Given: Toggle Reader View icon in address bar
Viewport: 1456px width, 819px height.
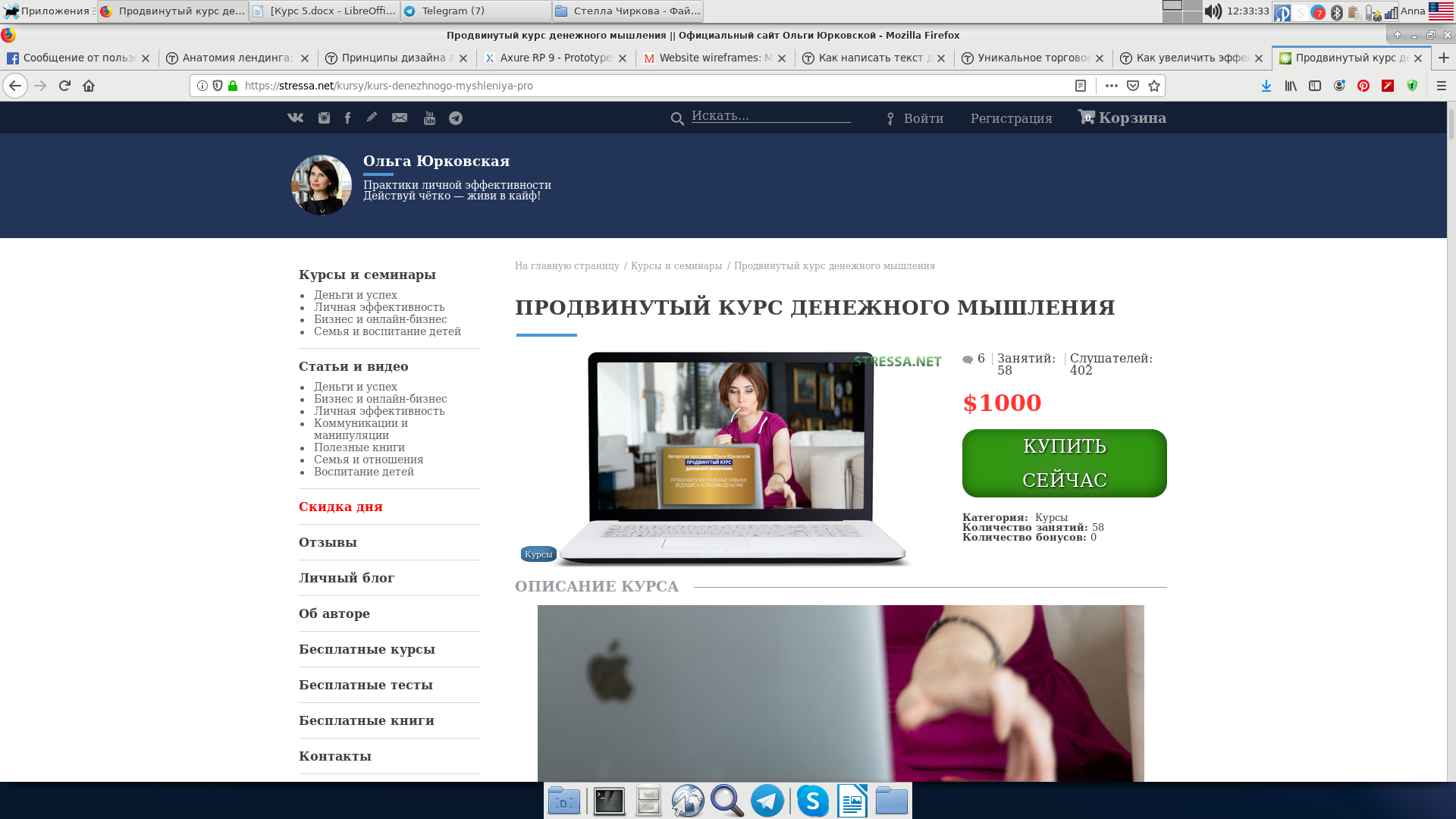Looking at the screenshot, I should coord(1081,86).
